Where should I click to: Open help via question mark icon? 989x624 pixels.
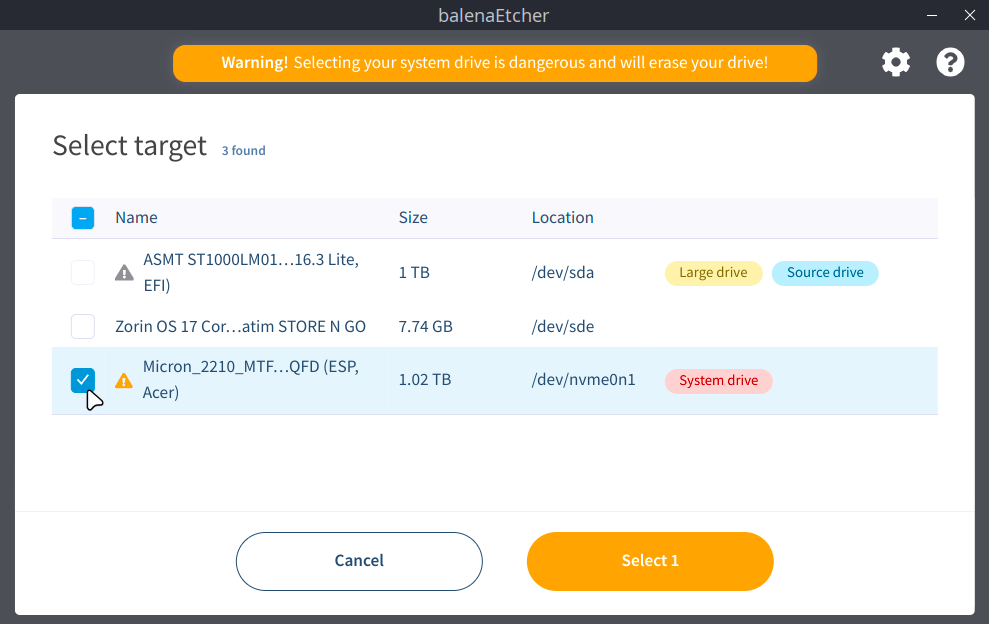coord(950,63)
